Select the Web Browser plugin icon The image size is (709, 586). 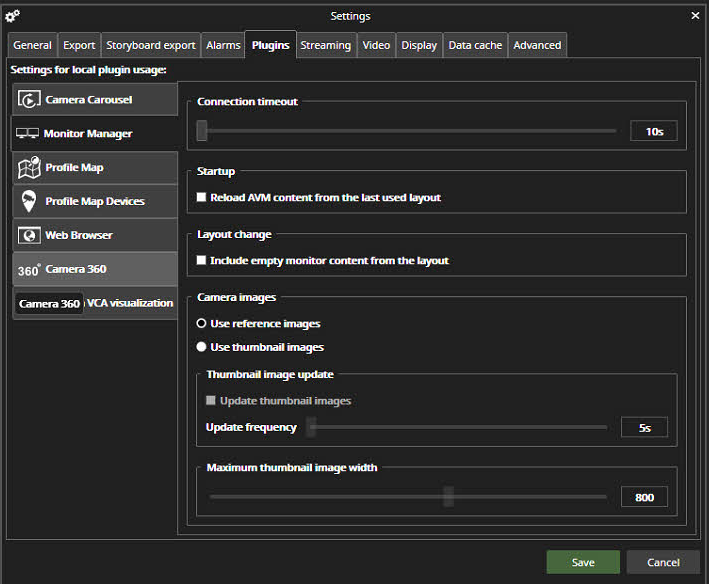(x=29, y=235)
